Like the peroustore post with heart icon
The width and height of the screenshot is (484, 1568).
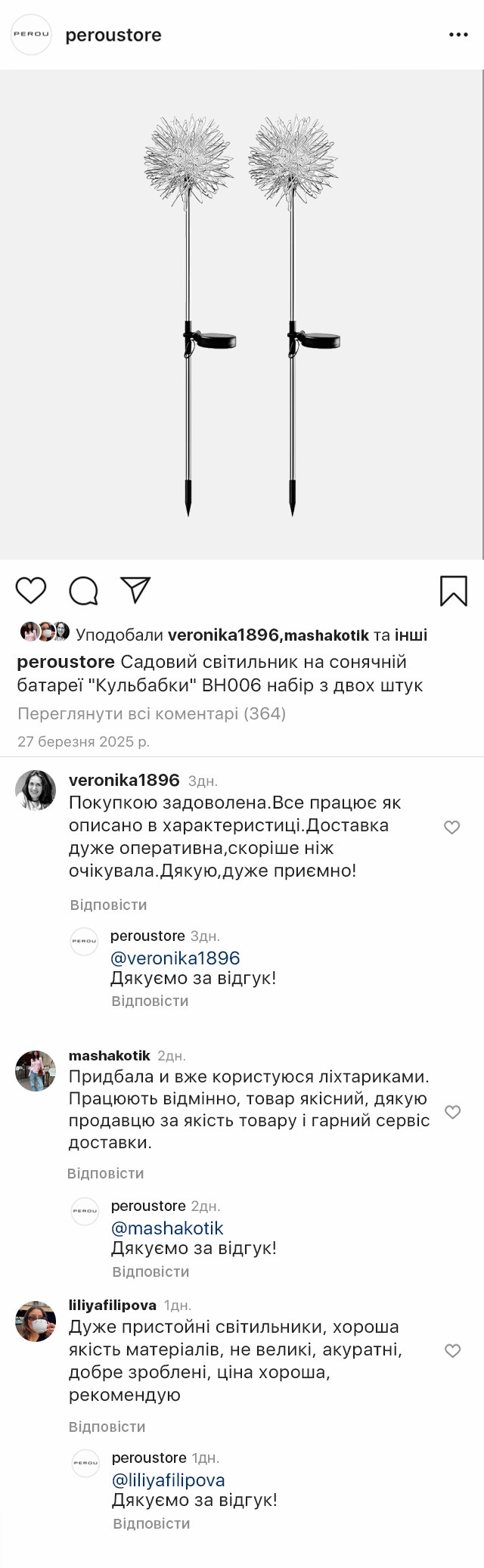(x=31, y=590)
